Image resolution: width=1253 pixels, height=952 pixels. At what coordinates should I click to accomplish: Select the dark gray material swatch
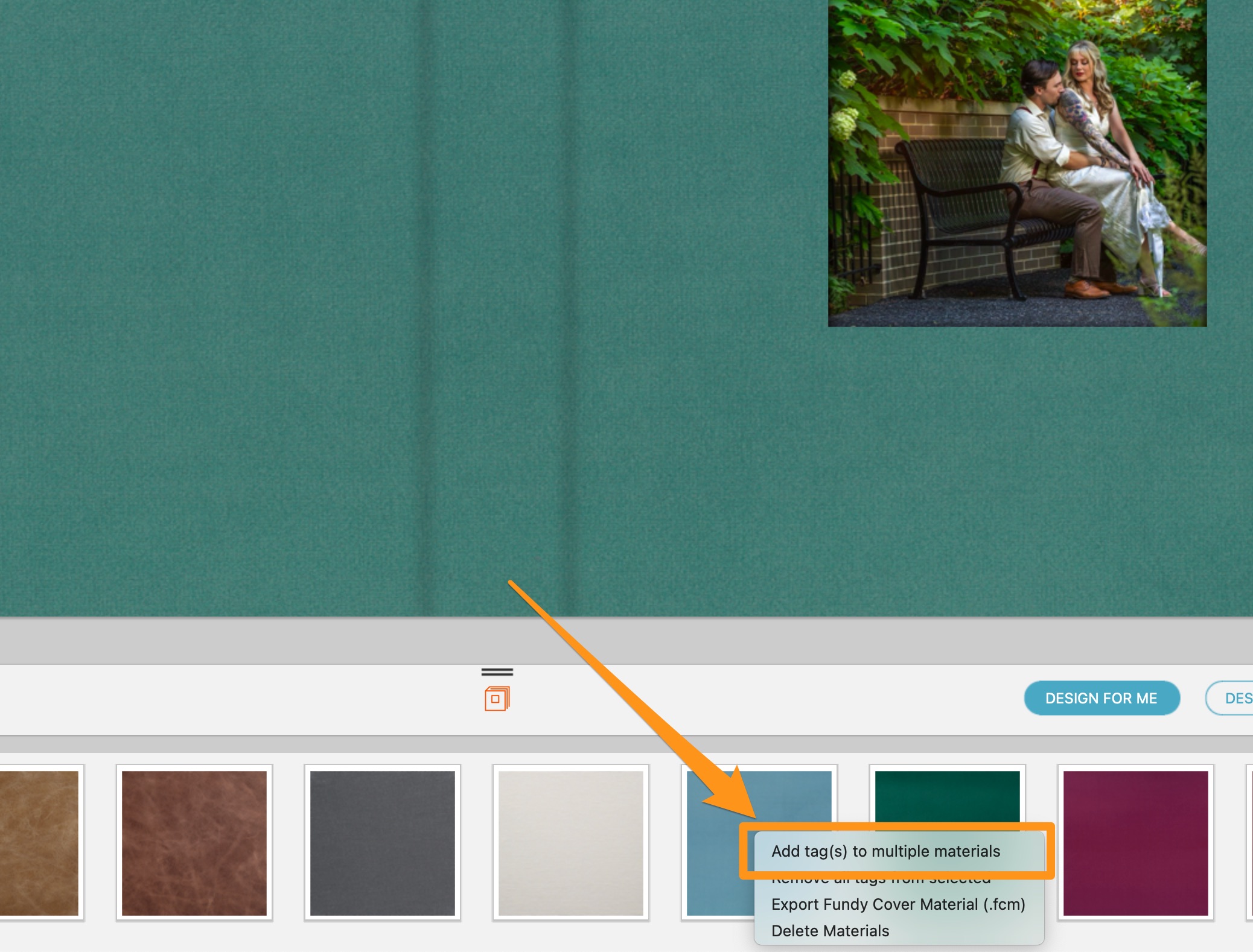[383, 843]
